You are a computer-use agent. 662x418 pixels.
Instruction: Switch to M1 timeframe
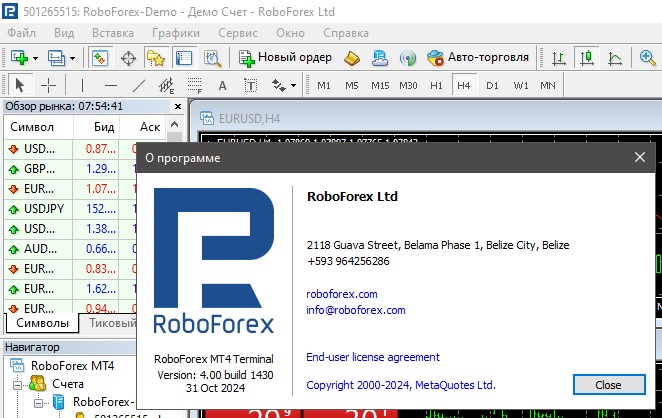[324, 86]
